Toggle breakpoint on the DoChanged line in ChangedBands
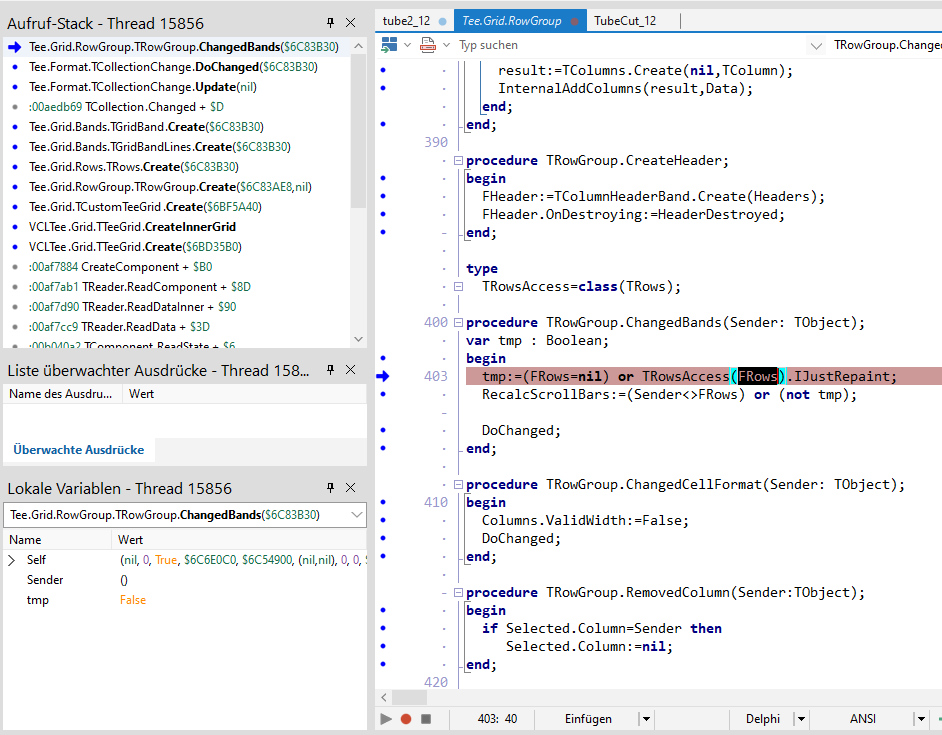This screenshot has width=942, height=735. [x=383, y=430]
